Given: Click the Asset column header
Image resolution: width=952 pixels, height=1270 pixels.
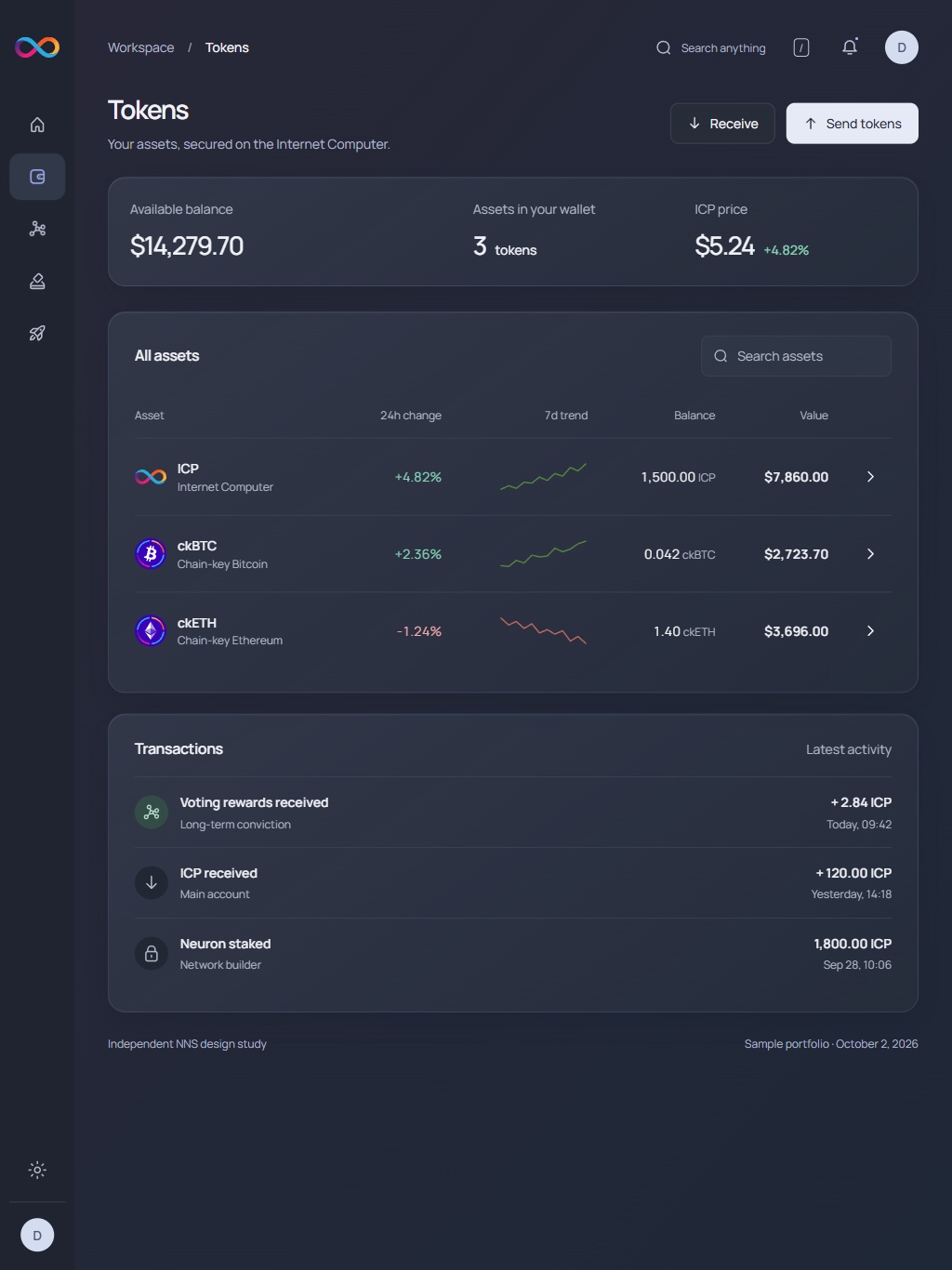Looking at the screenshot, I should [149, 416].
